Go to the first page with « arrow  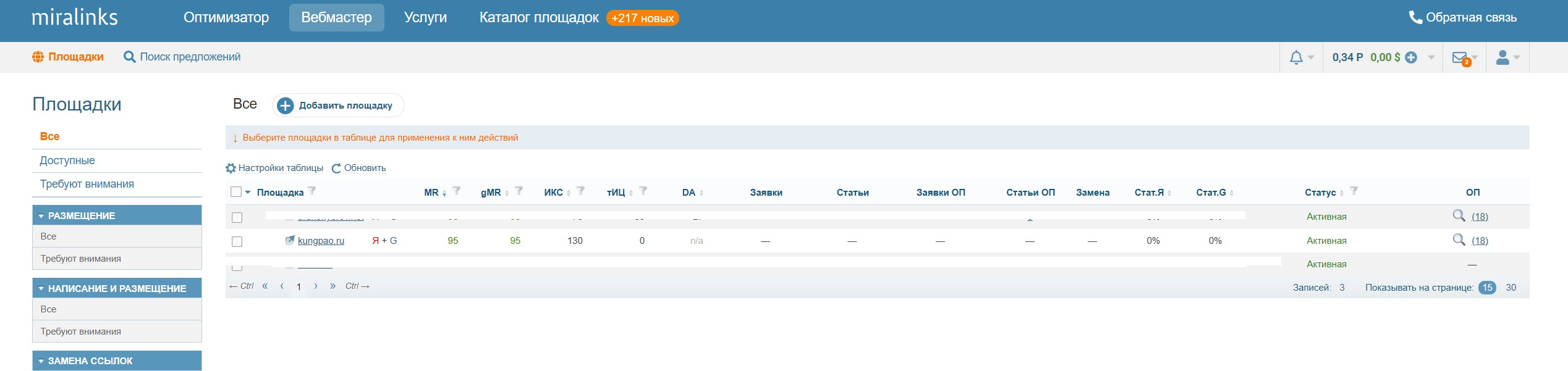coord(265,286)
